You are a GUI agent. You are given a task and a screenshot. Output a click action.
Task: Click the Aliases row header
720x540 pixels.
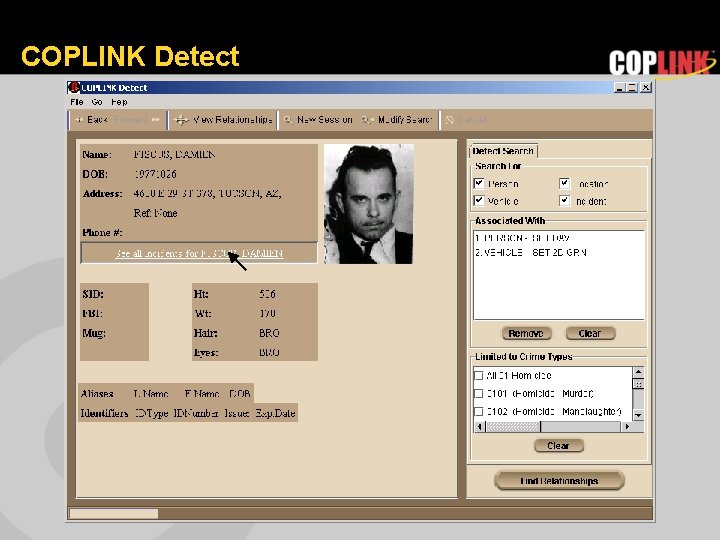pyautogui.click(x=97, y=394)
